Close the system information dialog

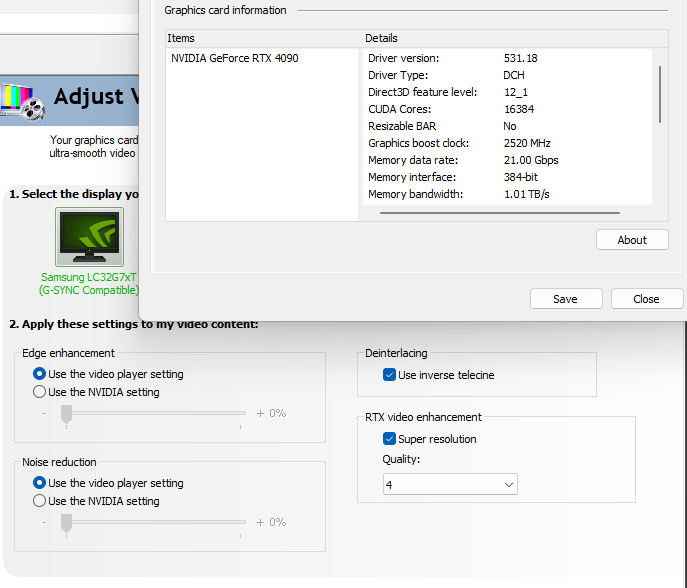(647, 299)
